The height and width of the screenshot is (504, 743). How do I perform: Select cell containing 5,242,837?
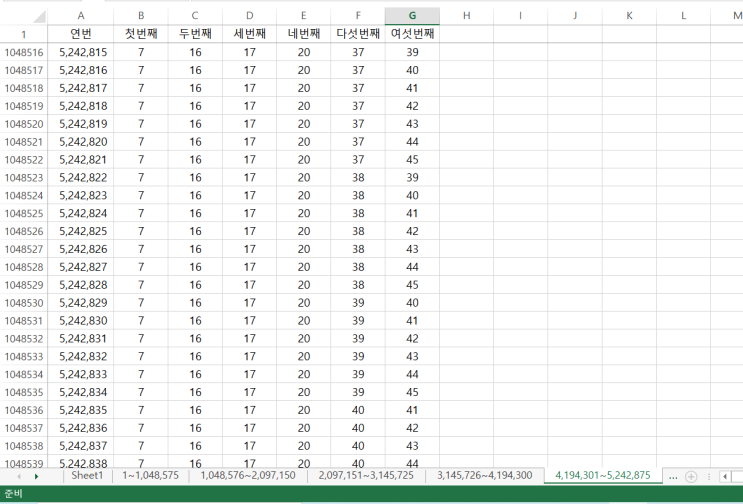click(81, 446)
